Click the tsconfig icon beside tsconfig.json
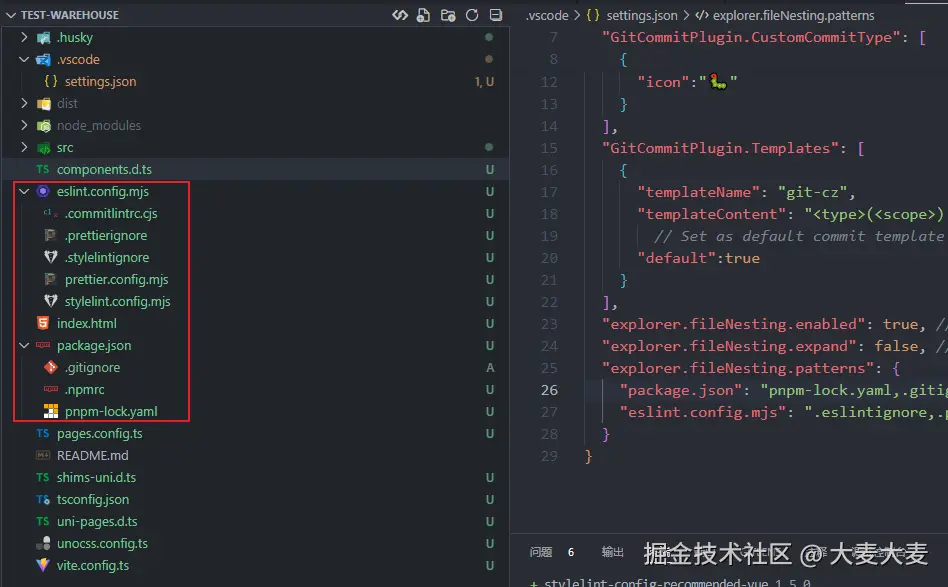This screenshot has height=587, width=948. [43, 499]
